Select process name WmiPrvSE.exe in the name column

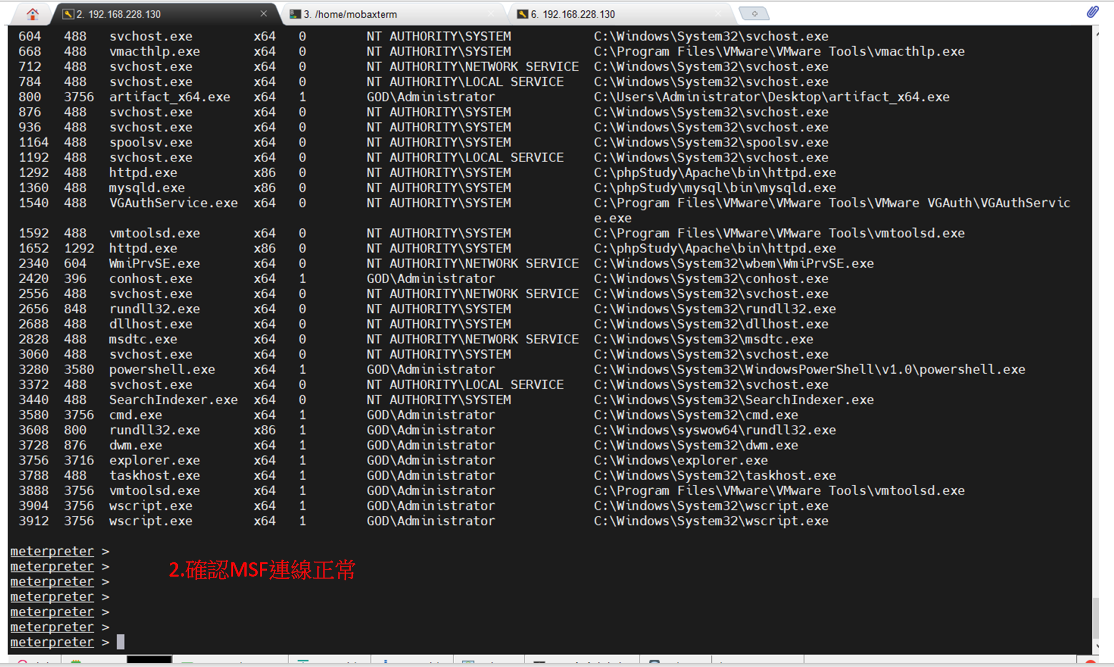pos(154,264)
